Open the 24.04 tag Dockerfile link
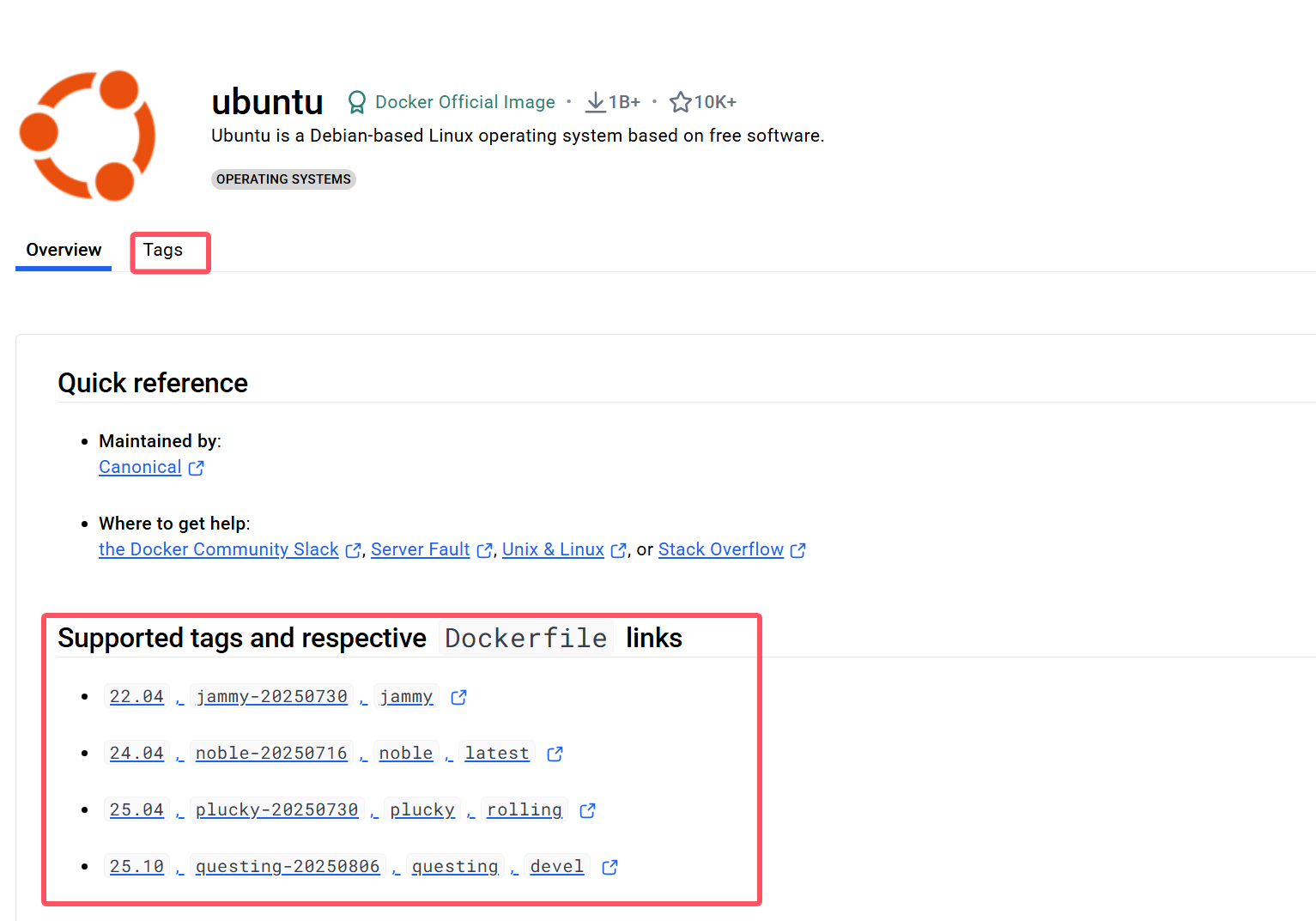Viewport: 1316px width, 921px height. point(136,754)
